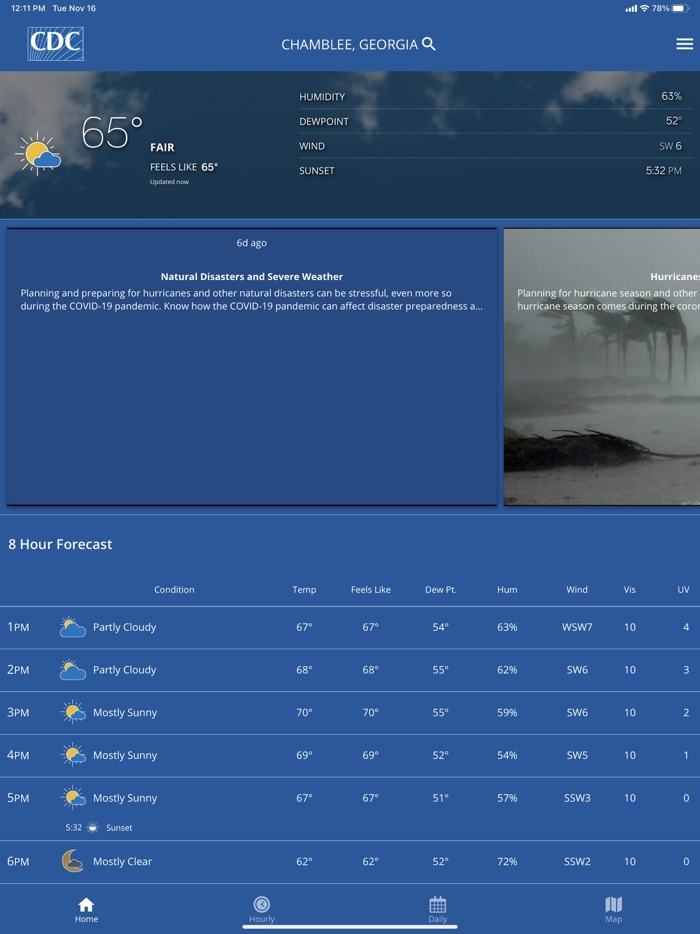Open the Hurricanes article card with photo
Image resolution: width=700 pixels, height=934 pixels.
(x=601, y=366)
